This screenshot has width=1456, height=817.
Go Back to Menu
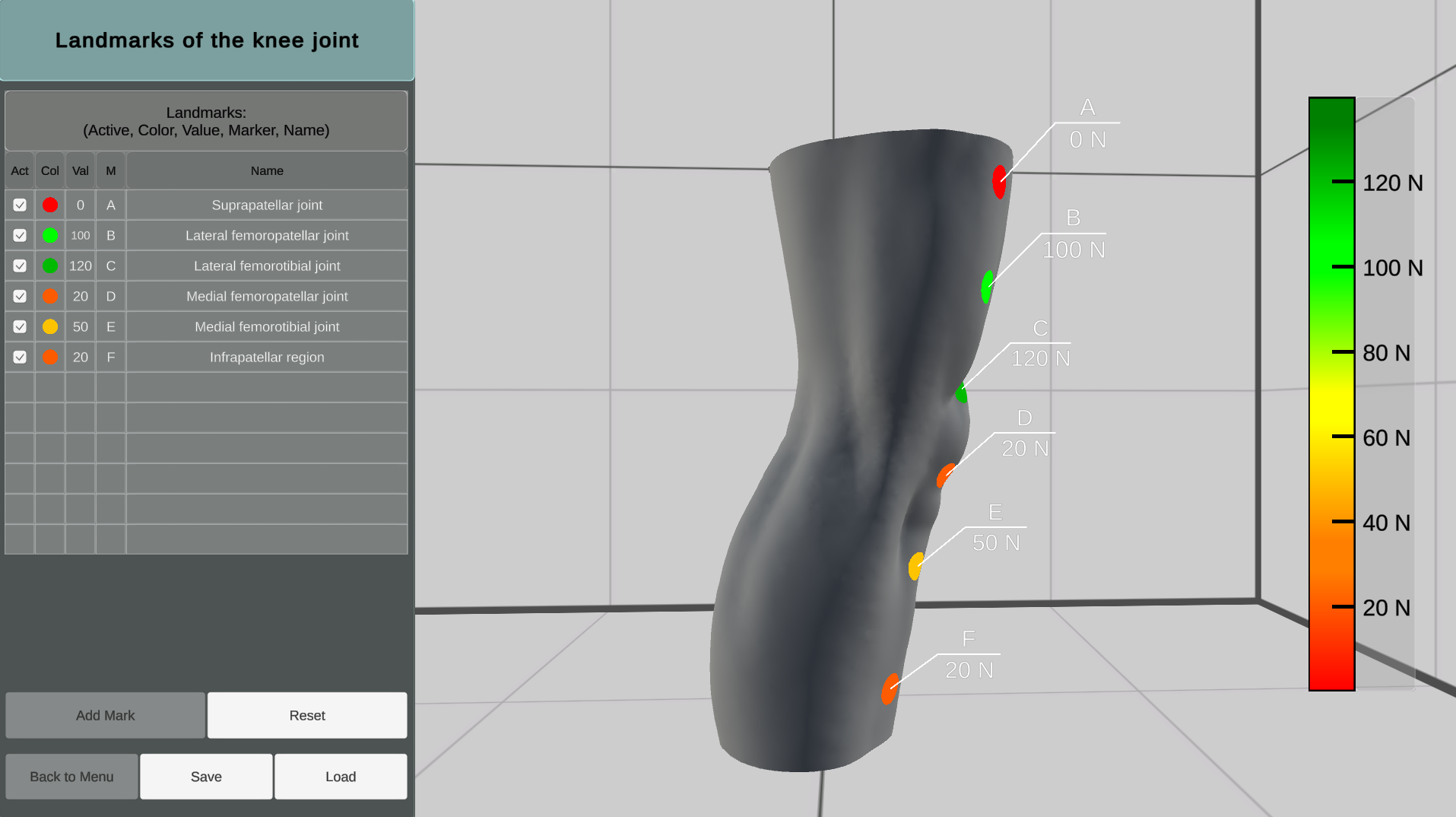click(x=71, y=777)
